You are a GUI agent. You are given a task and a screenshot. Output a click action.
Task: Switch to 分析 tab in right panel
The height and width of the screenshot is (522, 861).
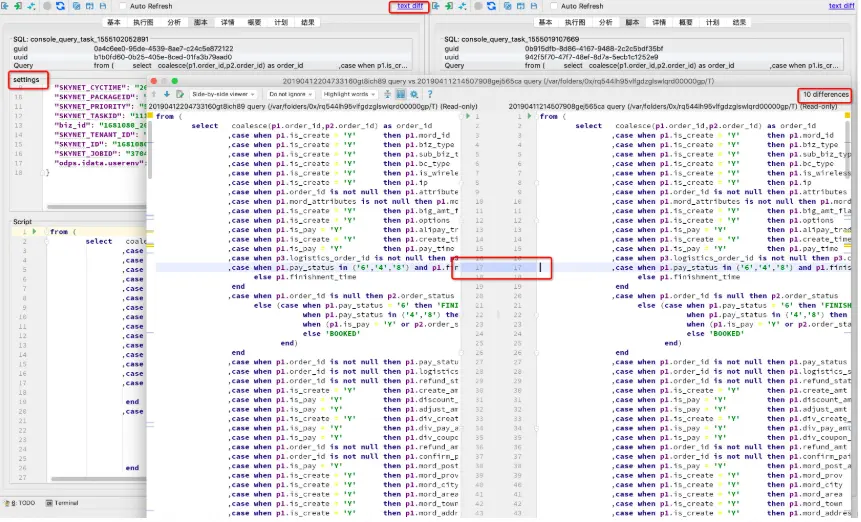click(x=606, y=23)
